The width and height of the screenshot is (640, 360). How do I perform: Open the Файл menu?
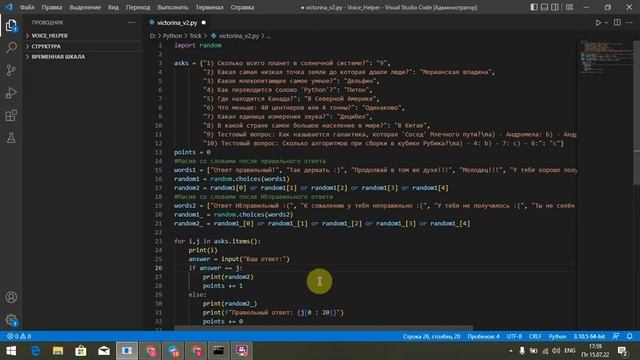[27, 7]
